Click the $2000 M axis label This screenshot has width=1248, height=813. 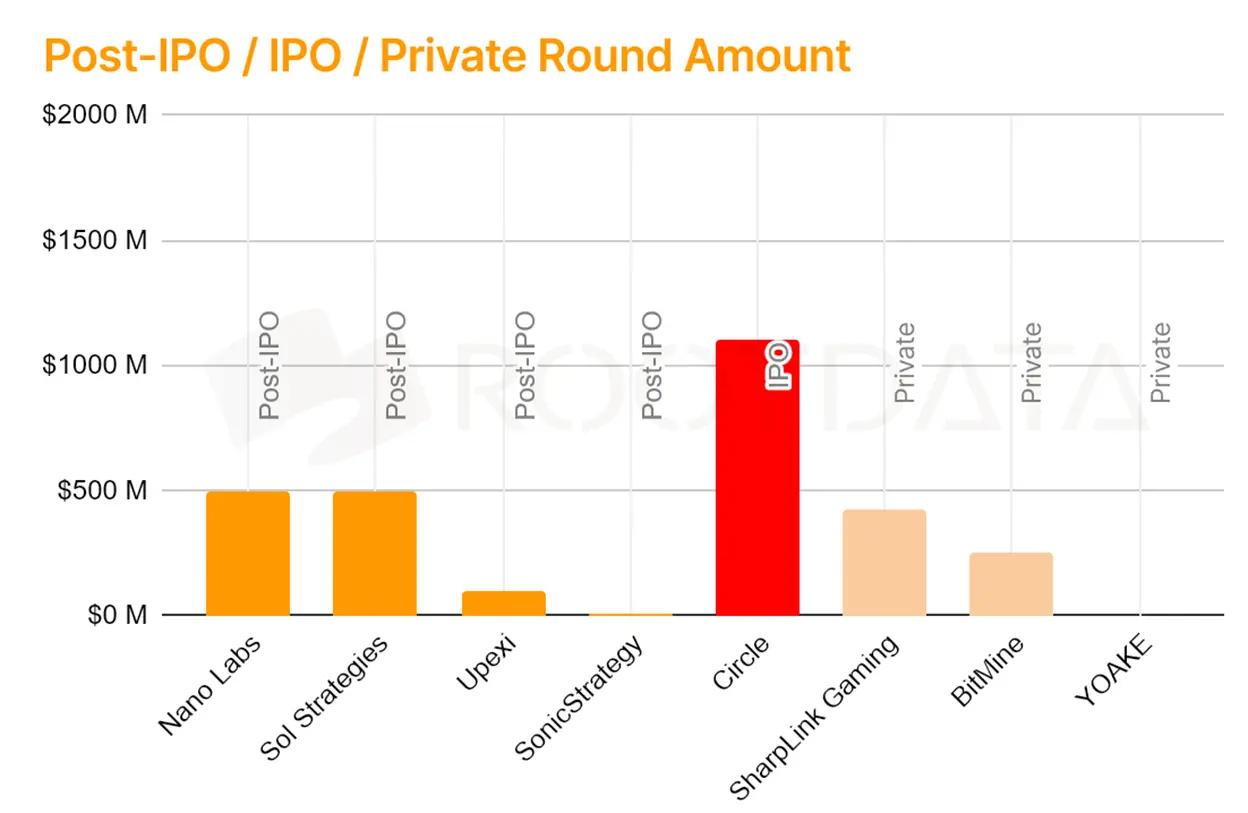click(x=95, y=115)
